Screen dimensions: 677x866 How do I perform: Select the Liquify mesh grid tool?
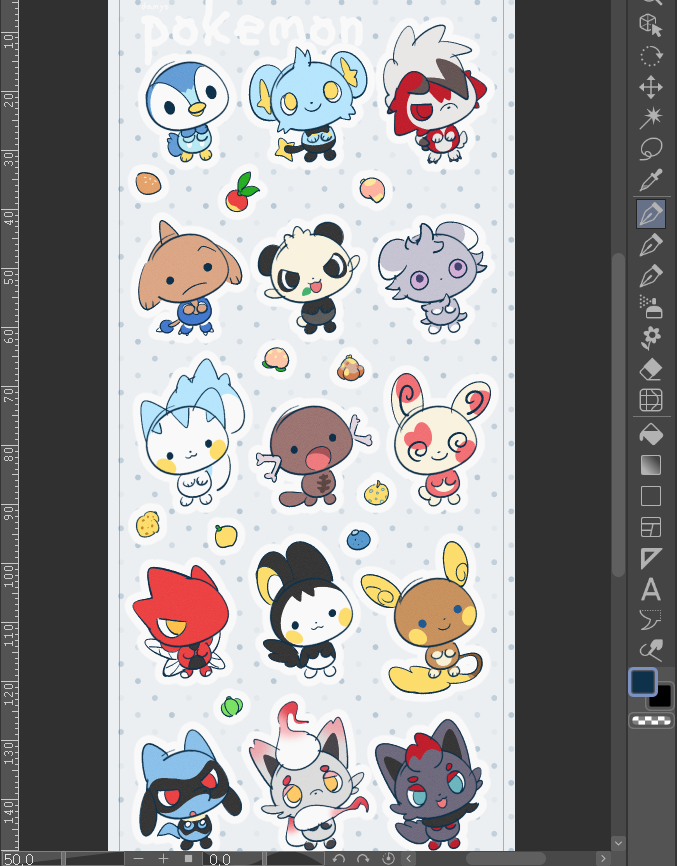point(651,400)
